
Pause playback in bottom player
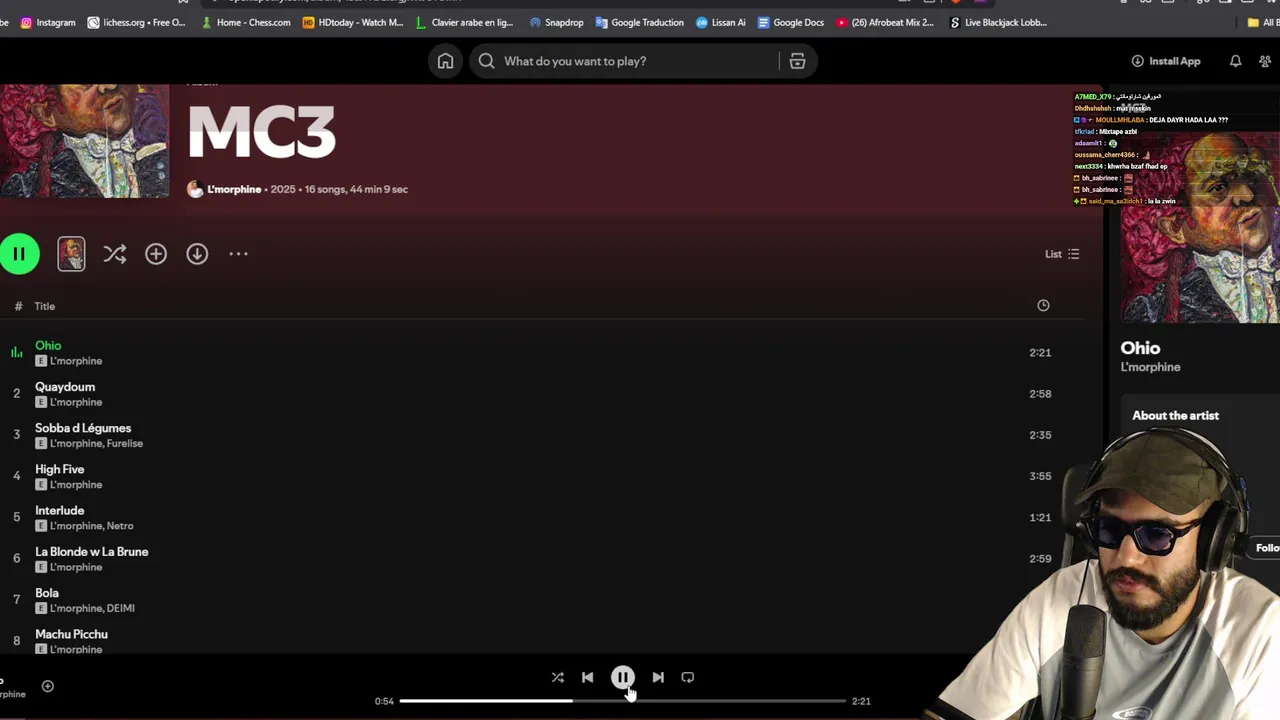622,677
